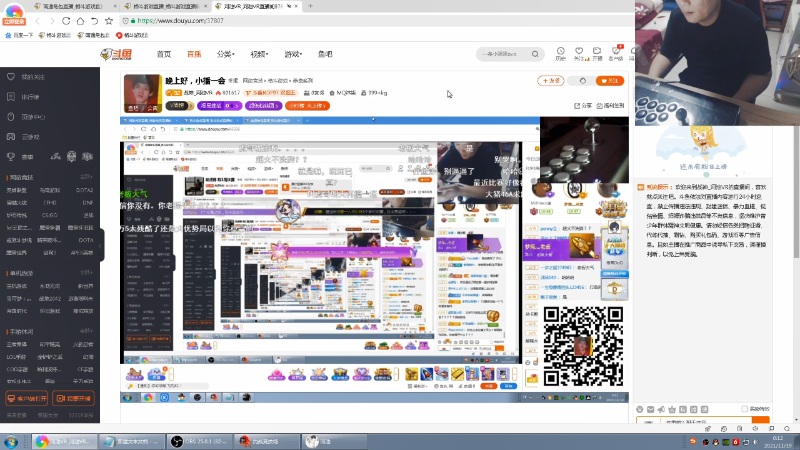
Task: Click the orange hourly ranking pill badge
Action: pos(307,106)
